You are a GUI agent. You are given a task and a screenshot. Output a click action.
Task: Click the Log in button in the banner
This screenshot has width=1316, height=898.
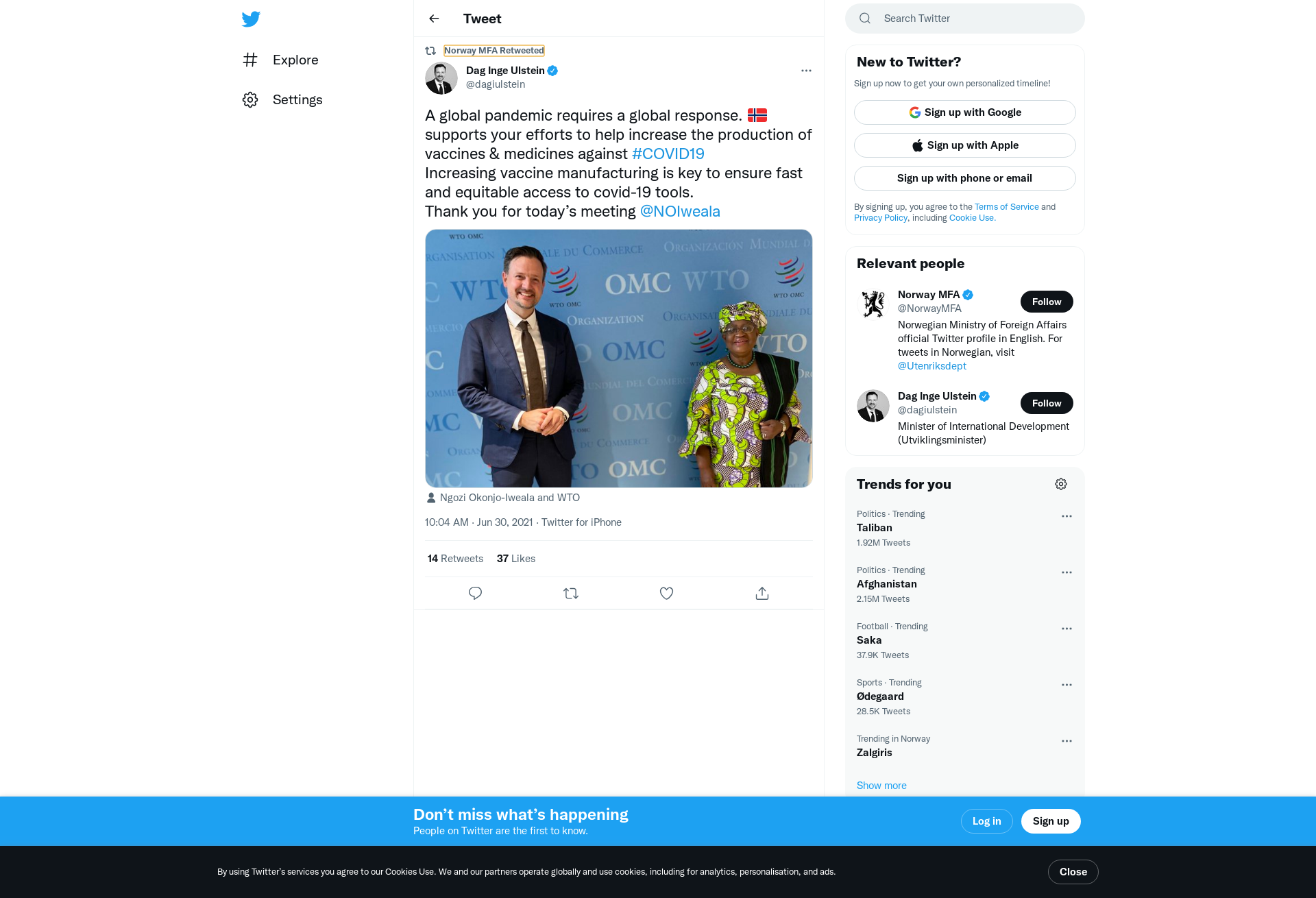click(x=987, y=821)
